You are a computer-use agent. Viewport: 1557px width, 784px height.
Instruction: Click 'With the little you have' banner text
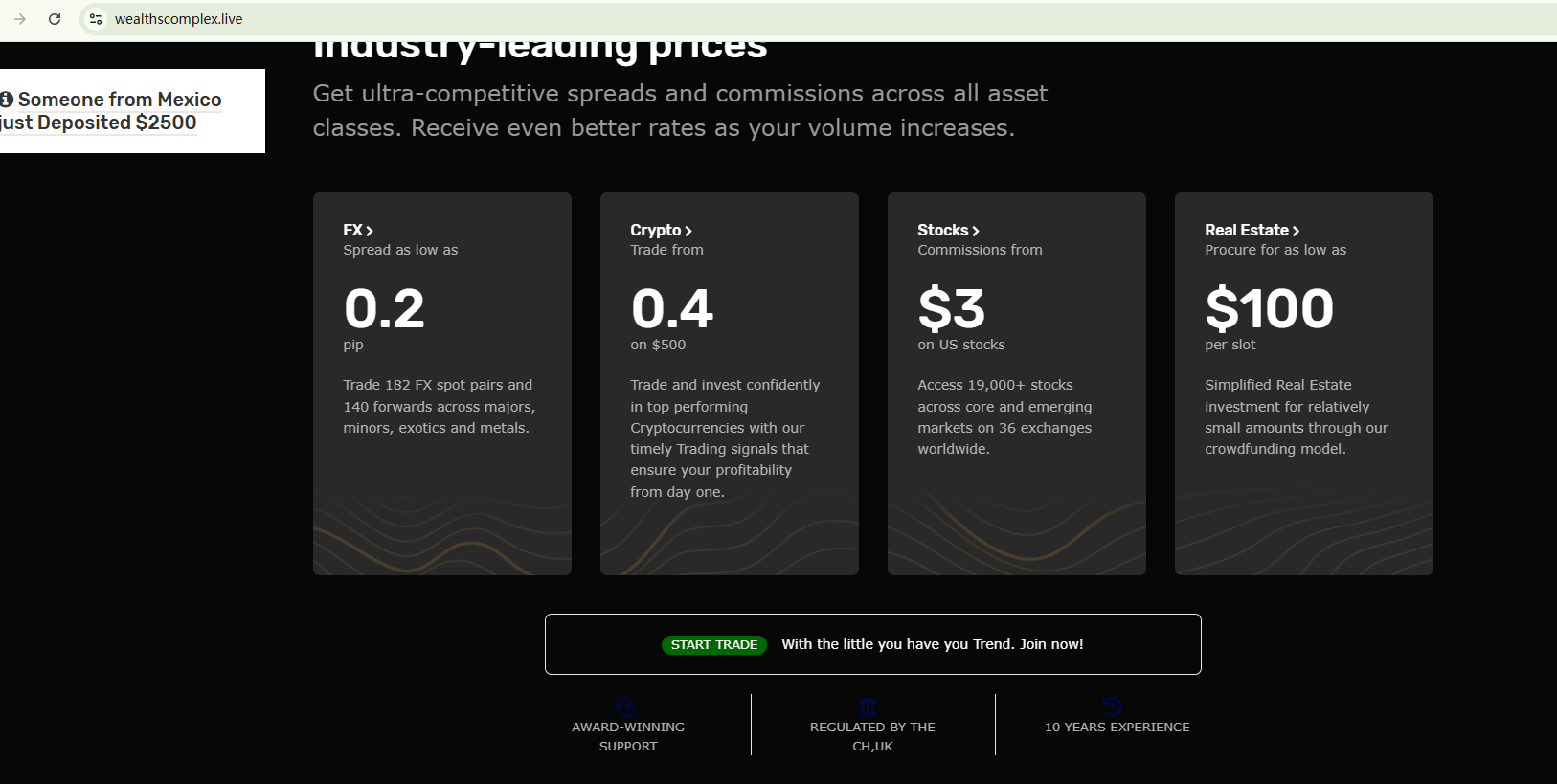click(x=932, y=644)
